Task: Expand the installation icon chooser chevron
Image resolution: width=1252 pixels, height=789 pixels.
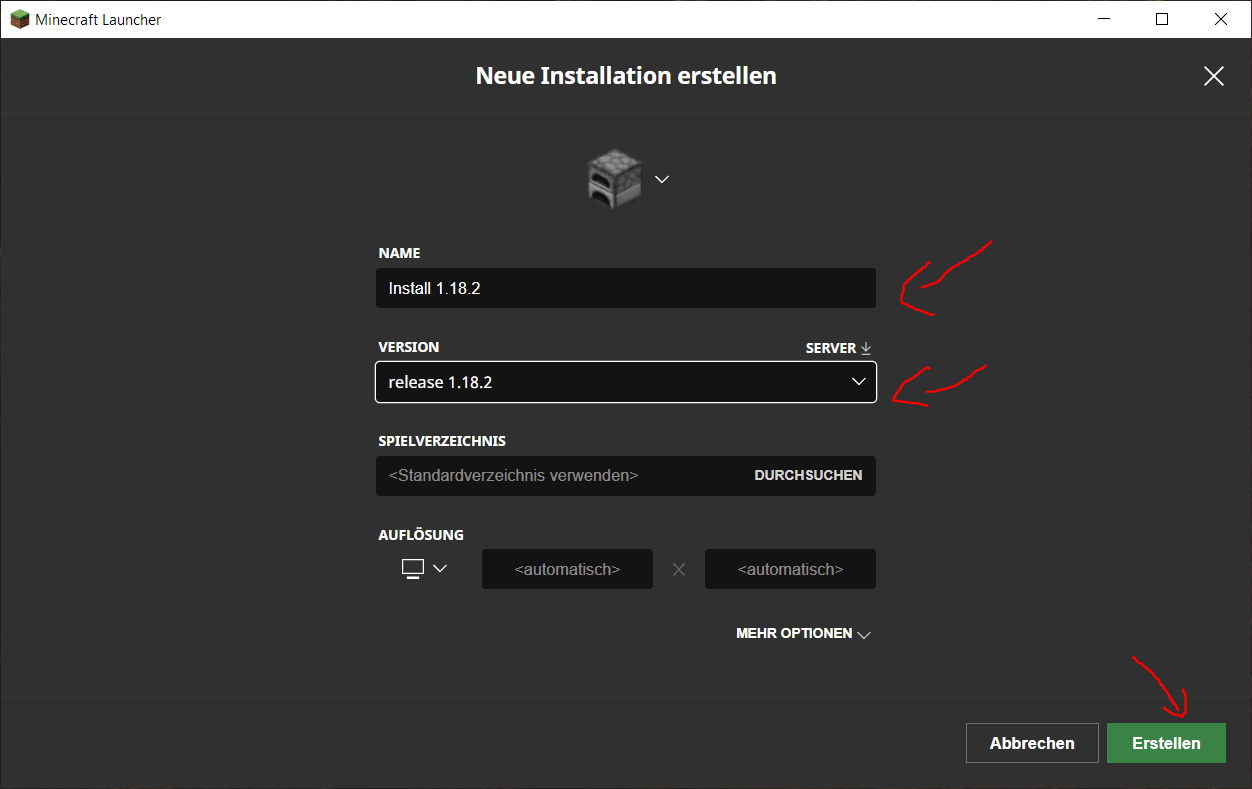Action: coord(661,179)
